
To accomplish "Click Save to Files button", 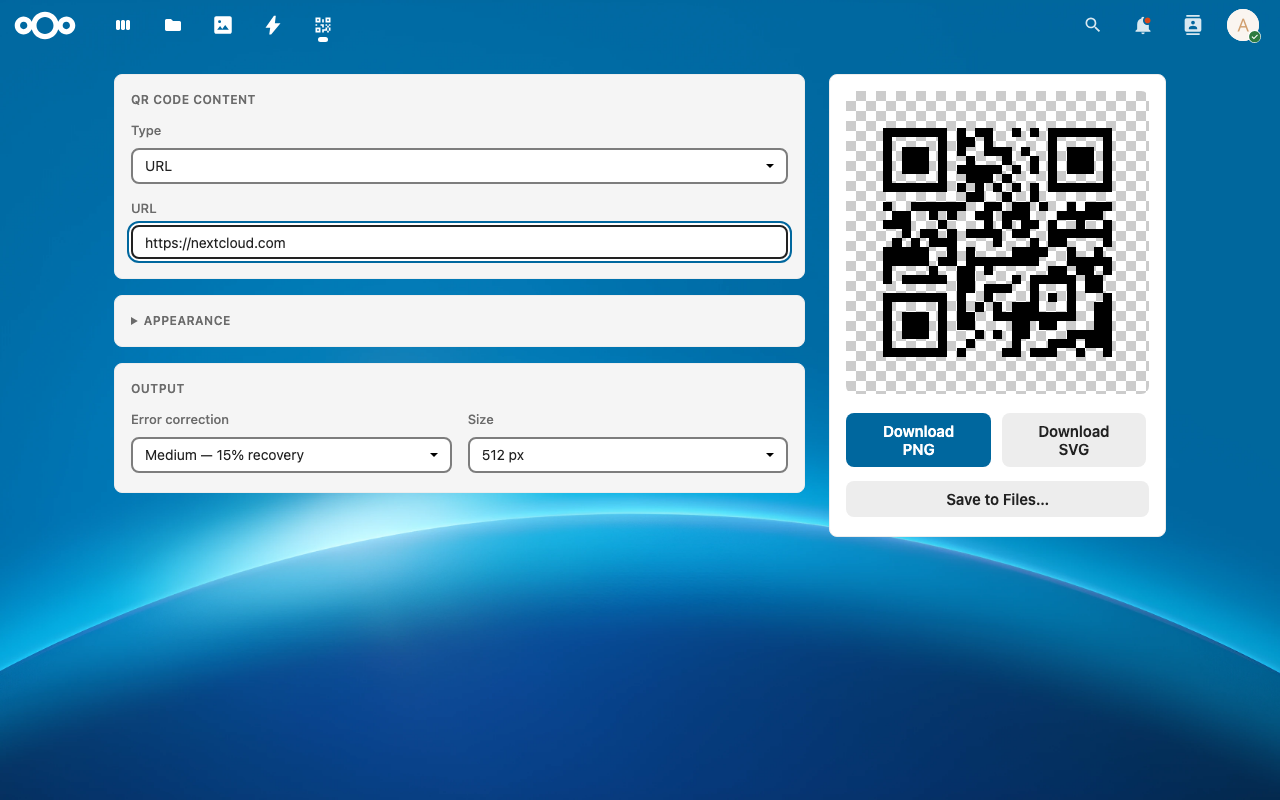I will 997,499.
